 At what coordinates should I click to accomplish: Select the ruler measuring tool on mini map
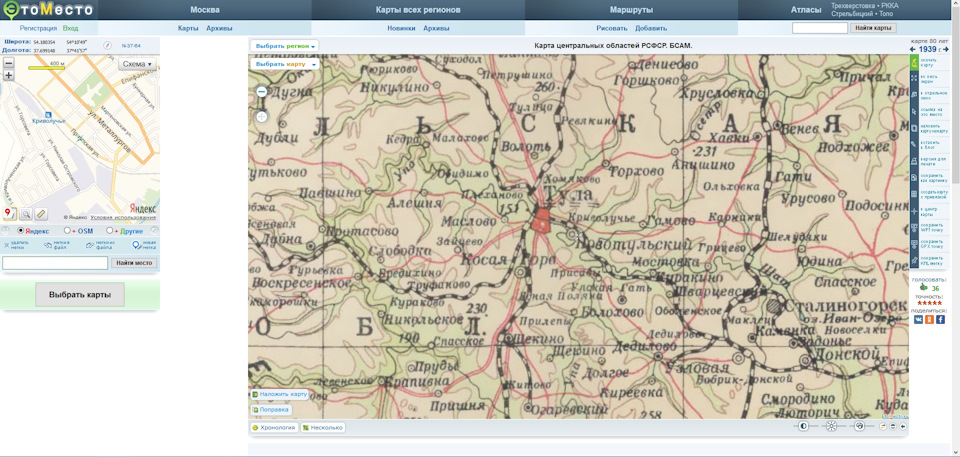pos(40,214)
